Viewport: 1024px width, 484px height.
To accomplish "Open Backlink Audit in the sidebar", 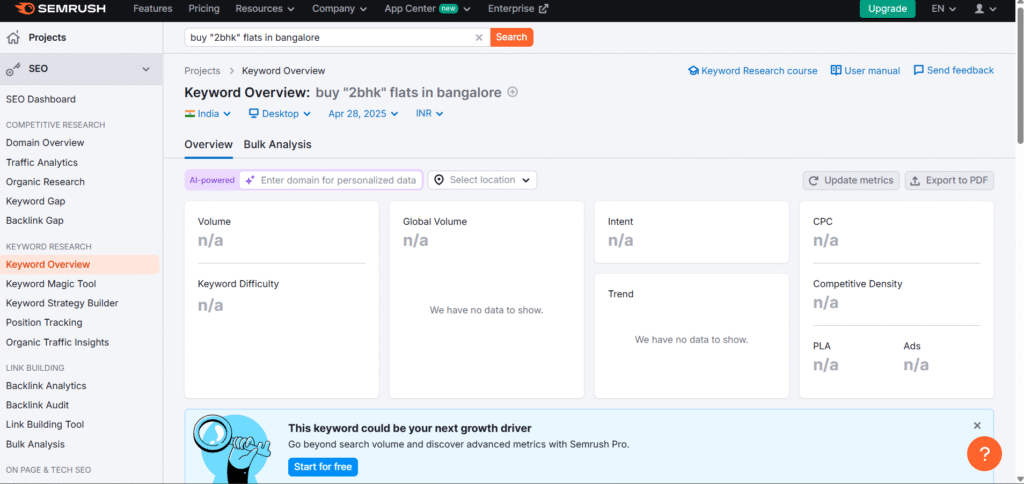I will tap(37, 405).
